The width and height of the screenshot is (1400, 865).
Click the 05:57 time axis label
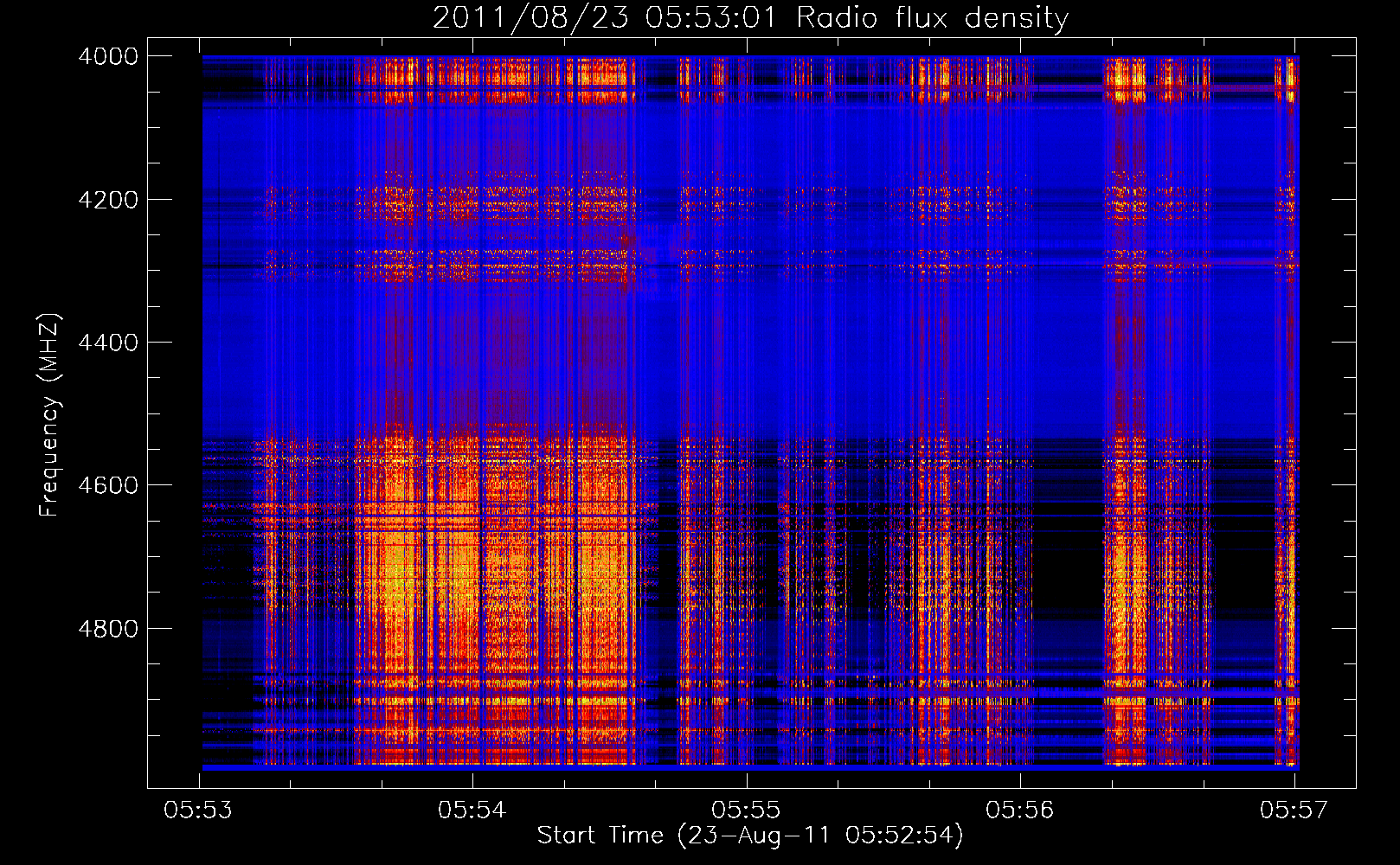point(1294,811)
